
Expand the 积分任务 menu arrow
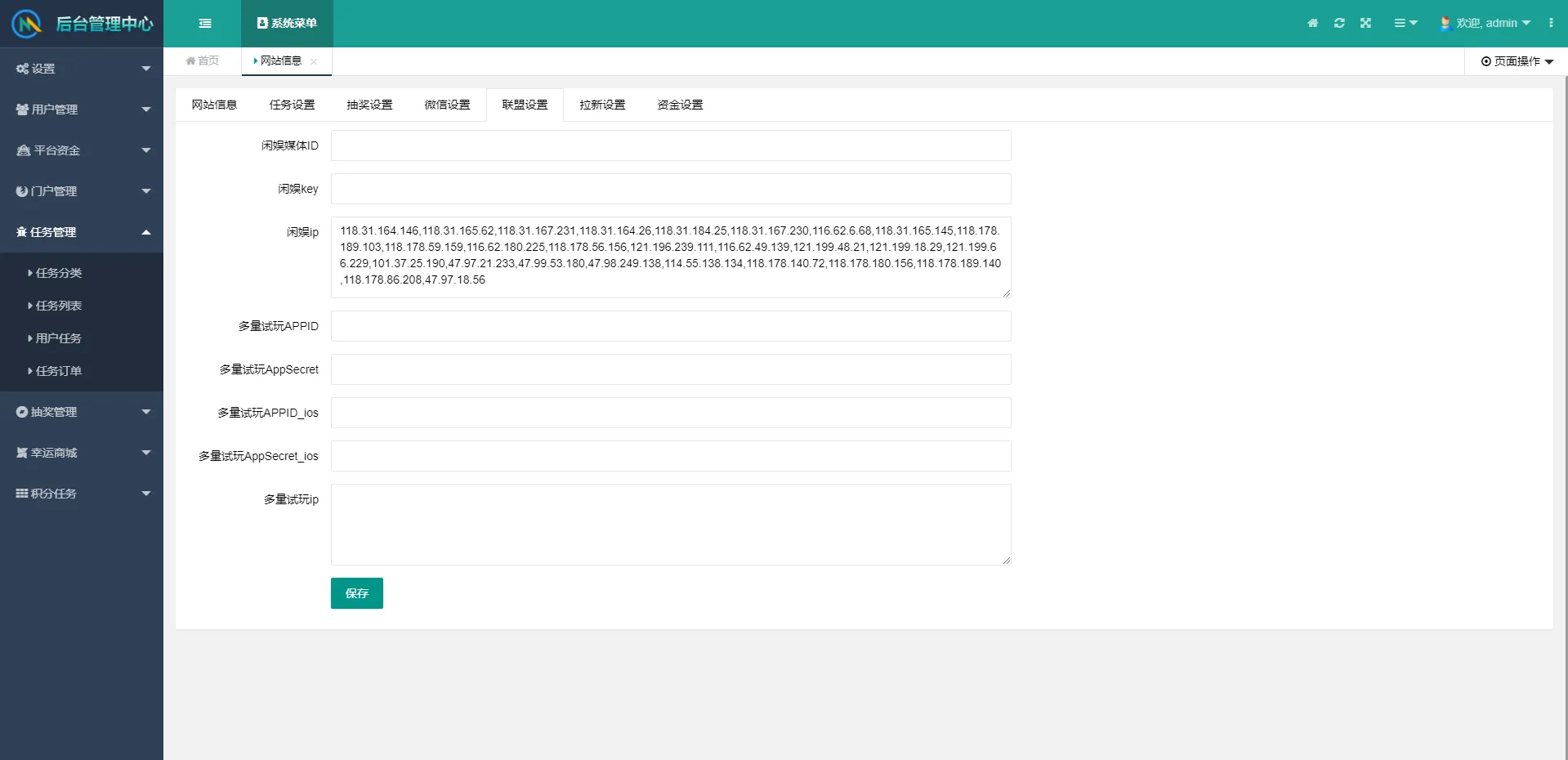[x=146, y=494]
